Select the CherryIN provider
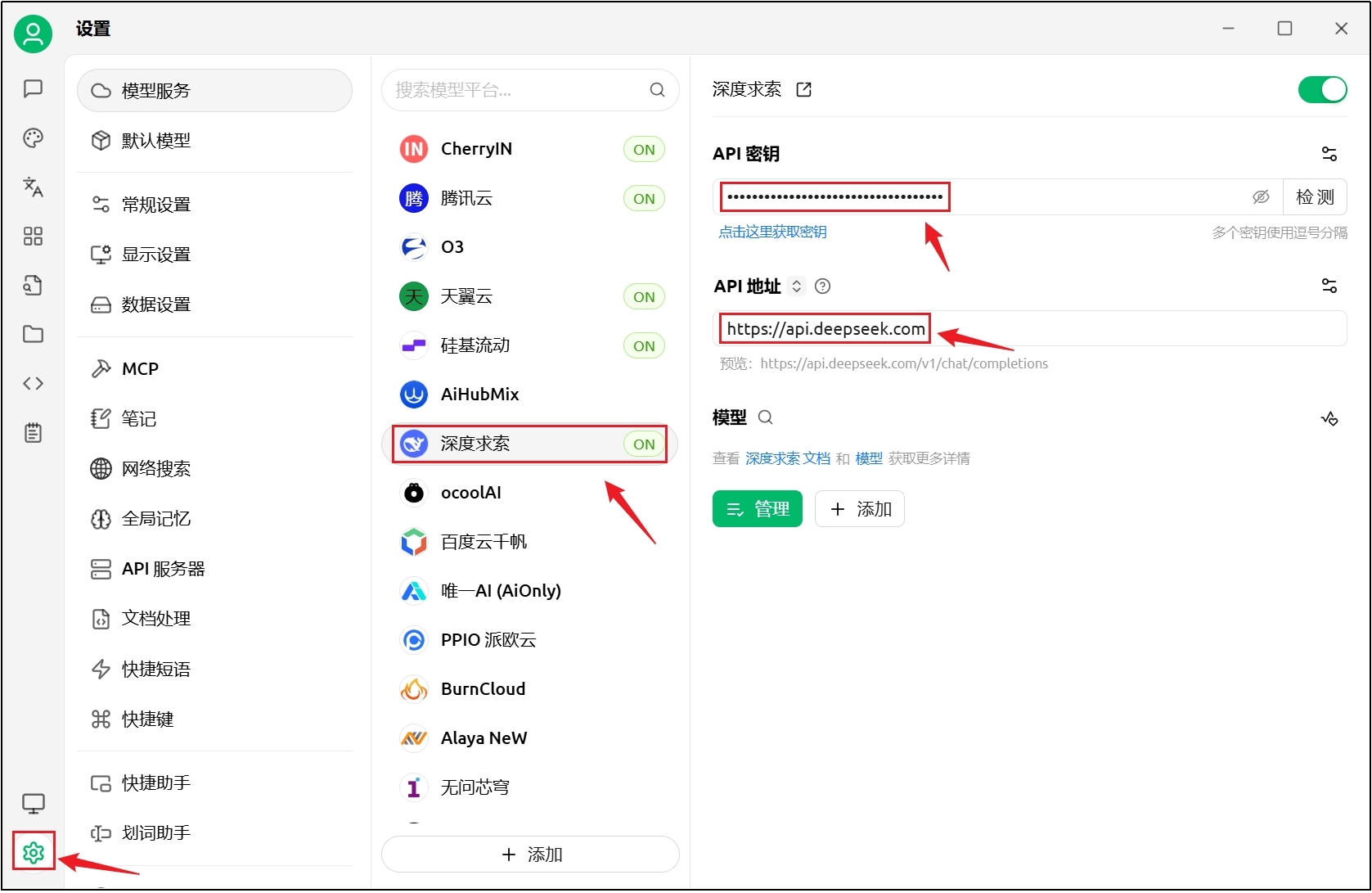The height and width of the screenshot is (893, 1372). tap(530, 149)
